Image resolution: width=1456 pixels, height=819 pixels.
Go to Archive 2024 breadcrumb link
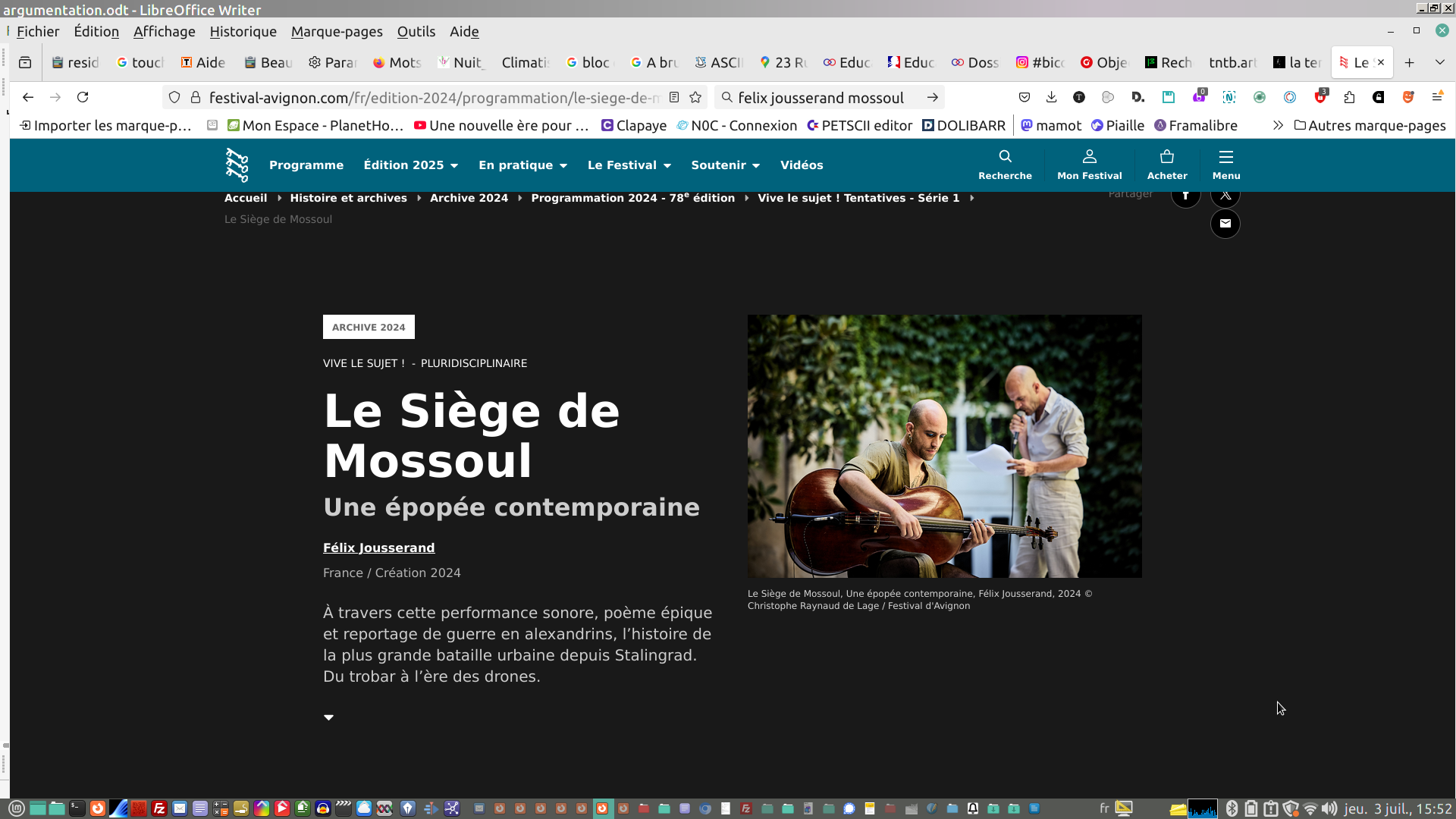click(x=469, y=198)
